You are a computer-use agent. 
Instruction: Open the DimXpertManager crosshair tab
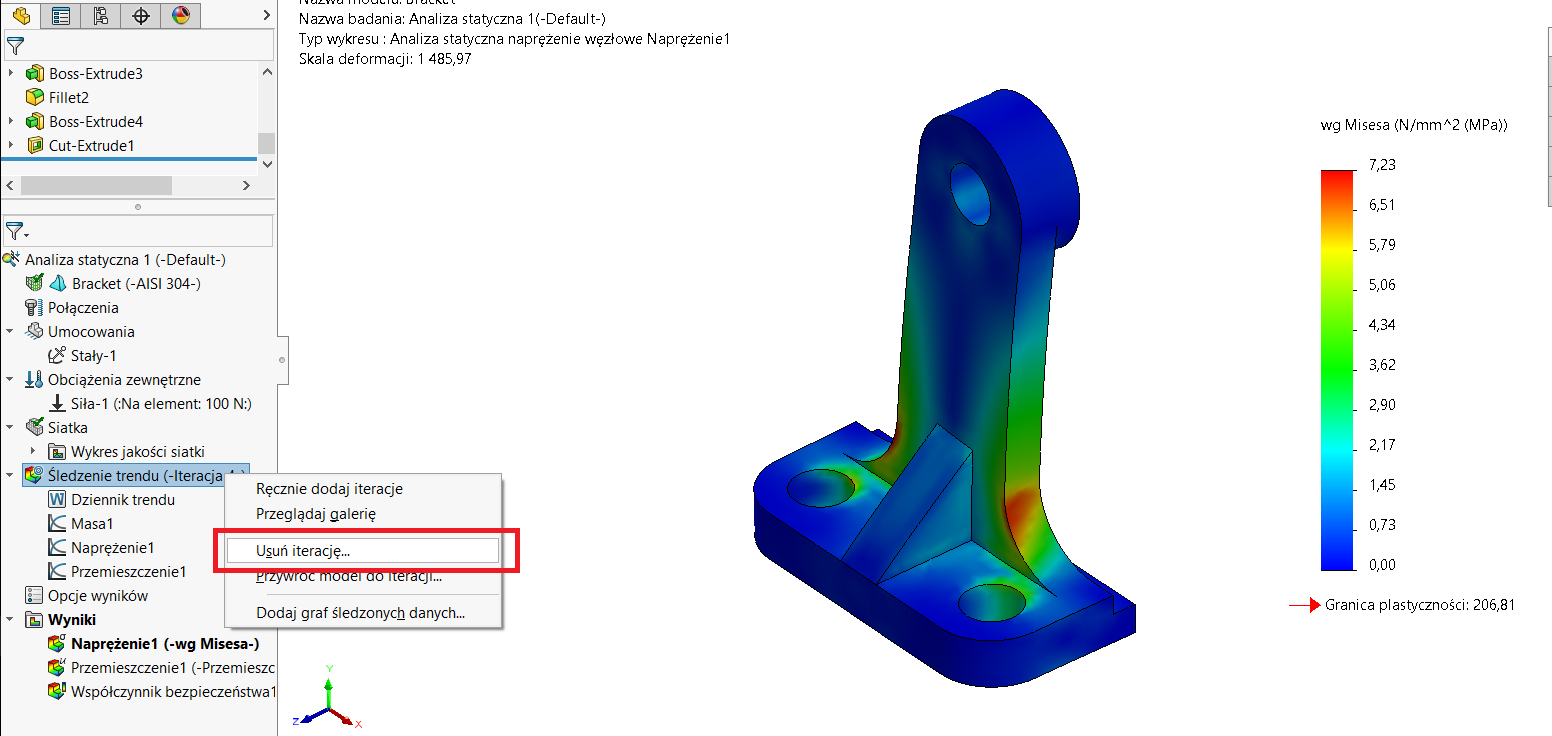[x=141, y=15]
